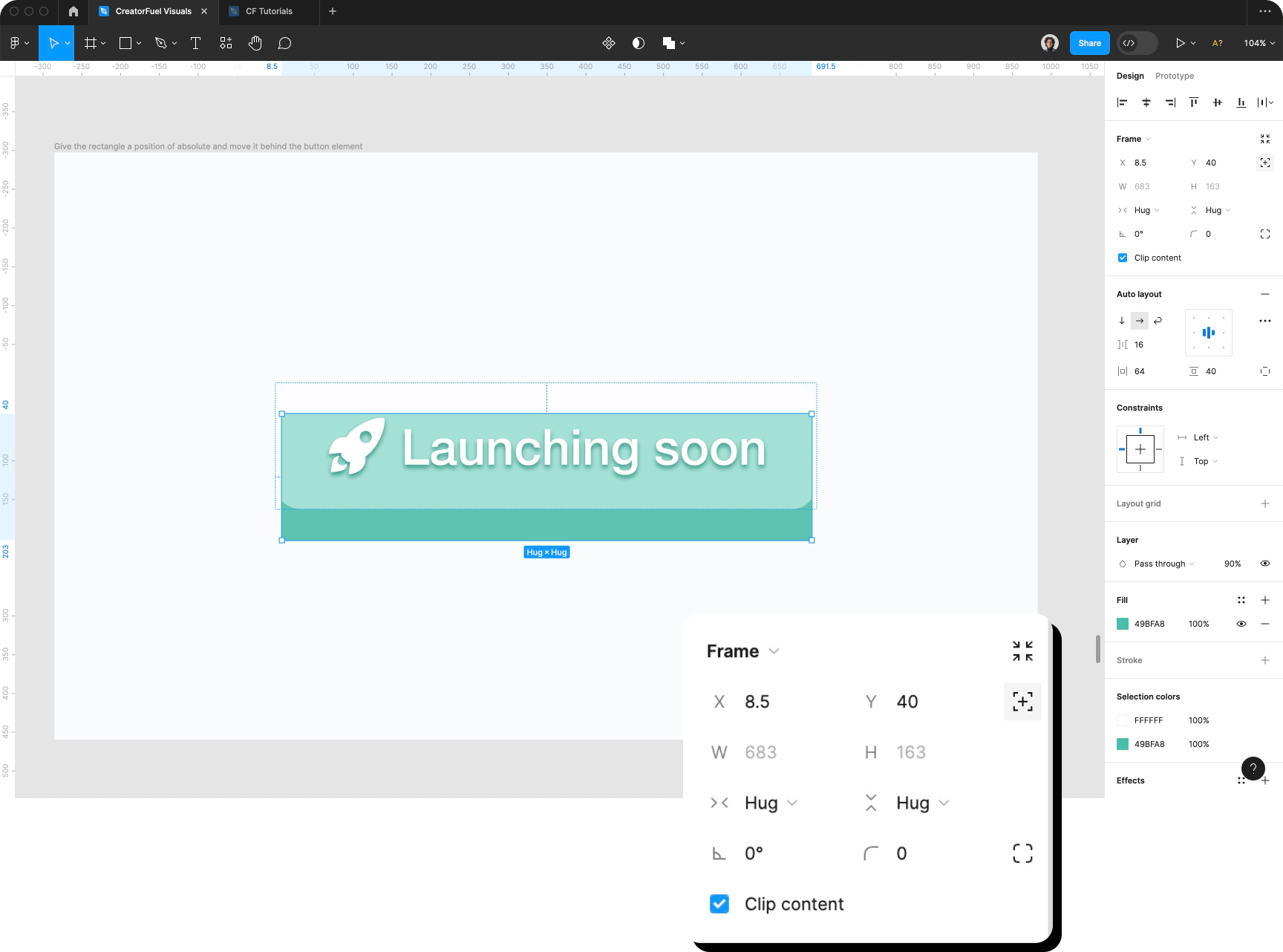The height and width of the screenshot is (952, 1283).
Task: Click align horizontal centers in the Design panel
Action: [x=1146, y=102]
